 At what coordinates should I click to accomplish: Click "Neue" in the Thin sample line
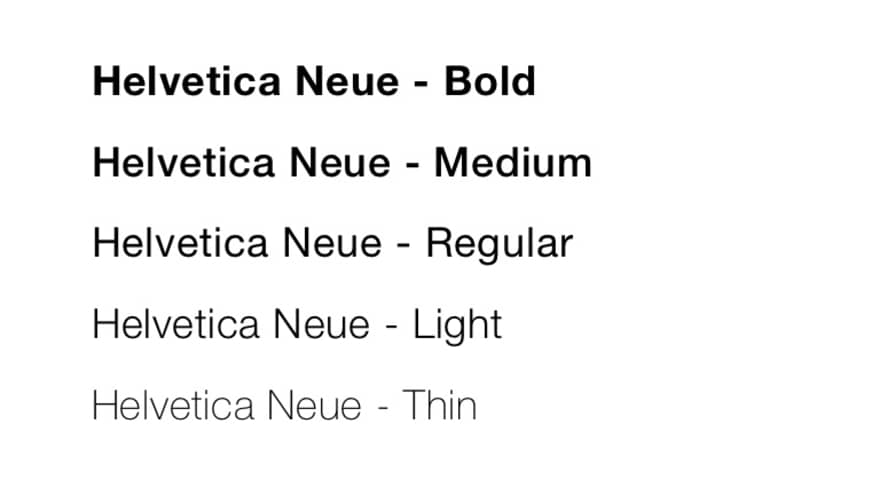pyautogui.click(x=314, y=405)
